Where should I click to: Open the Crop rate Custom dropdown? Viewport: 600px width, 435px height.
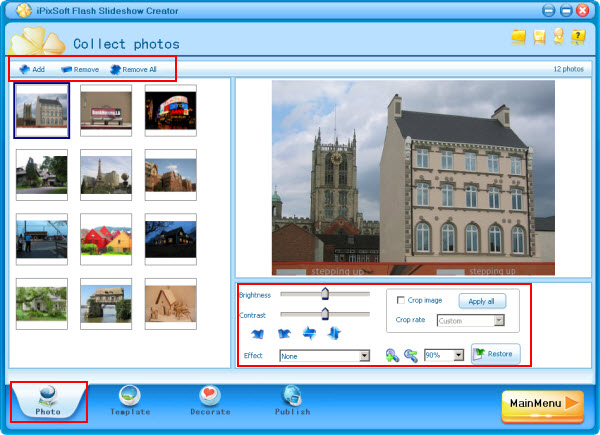pyautogui.click(x=498, y=321)
